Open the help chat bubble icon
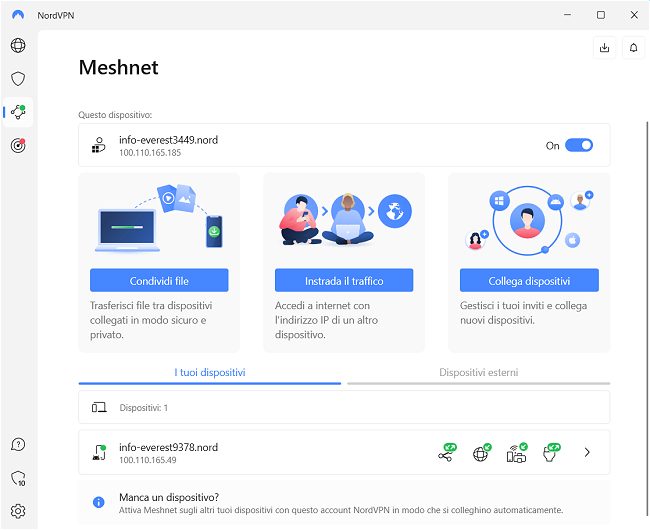The width and height of the screenshot is (650, 530). (x=18, y=445)
